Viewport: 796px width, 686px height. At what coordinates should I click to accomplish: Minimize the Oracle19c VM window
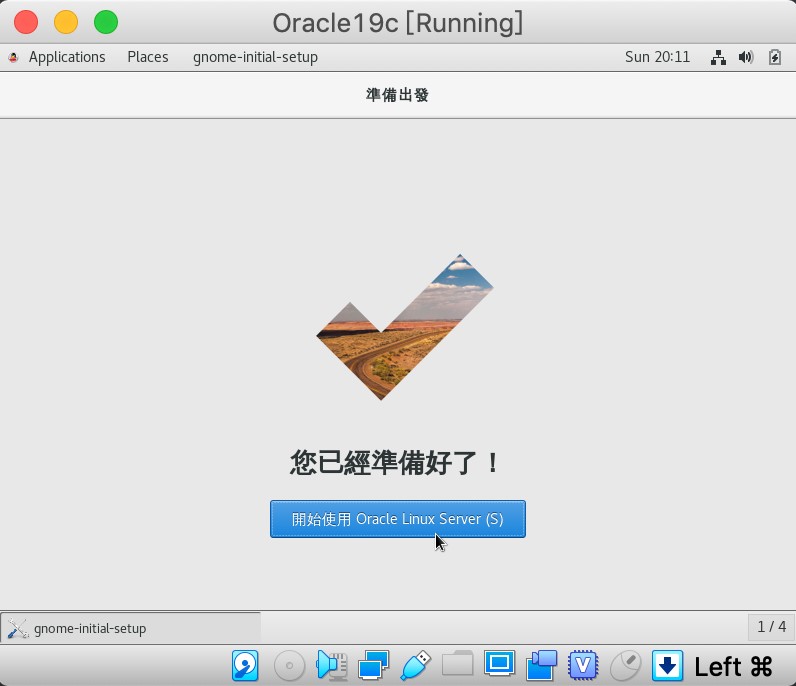66,22
